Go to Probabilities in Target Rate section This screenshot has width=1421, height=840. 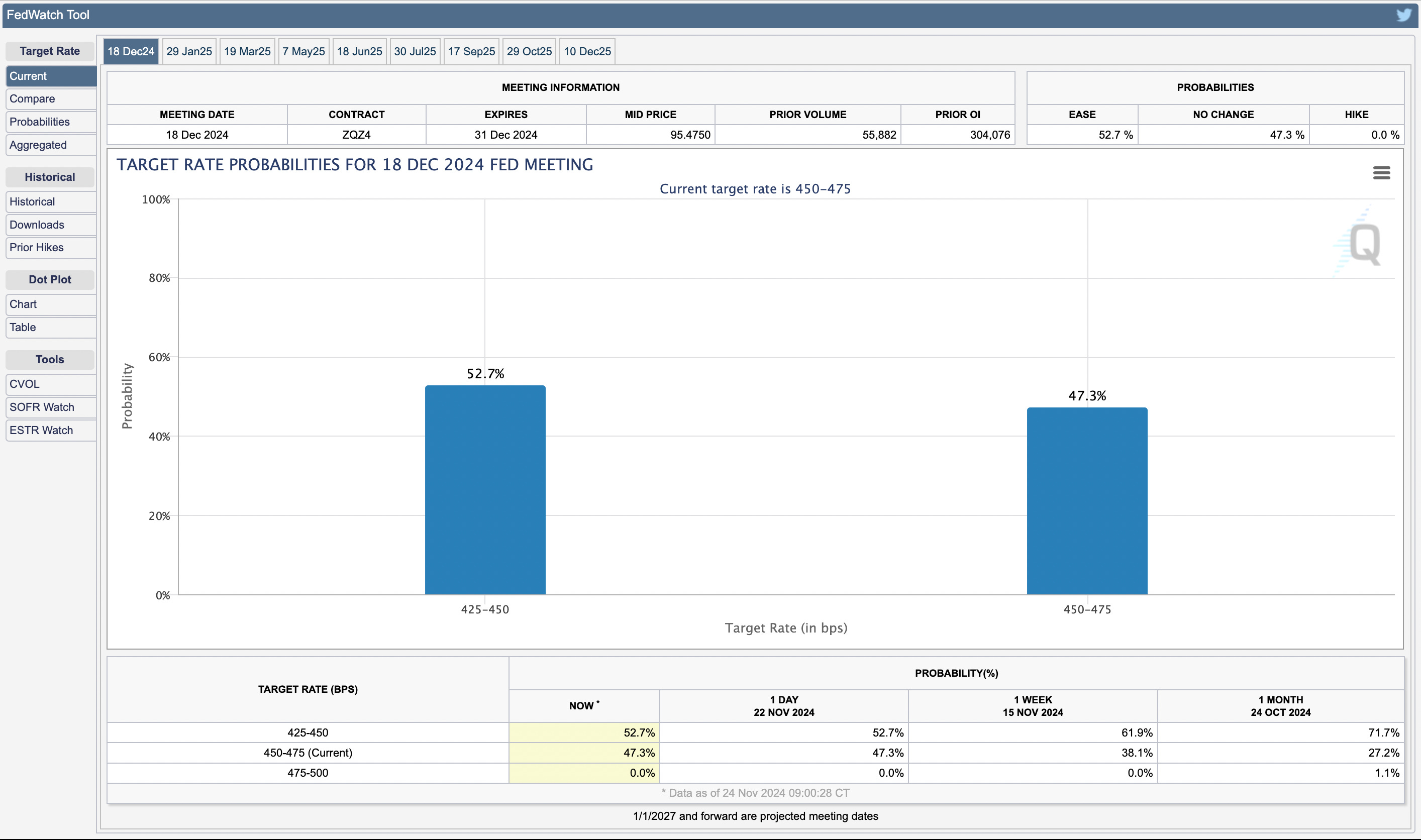[x=40, y=122]
